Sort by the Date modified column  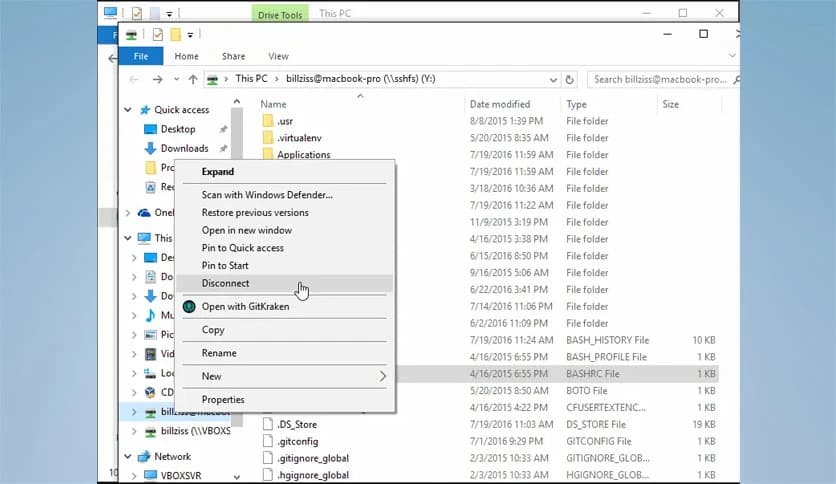(500, 104)
